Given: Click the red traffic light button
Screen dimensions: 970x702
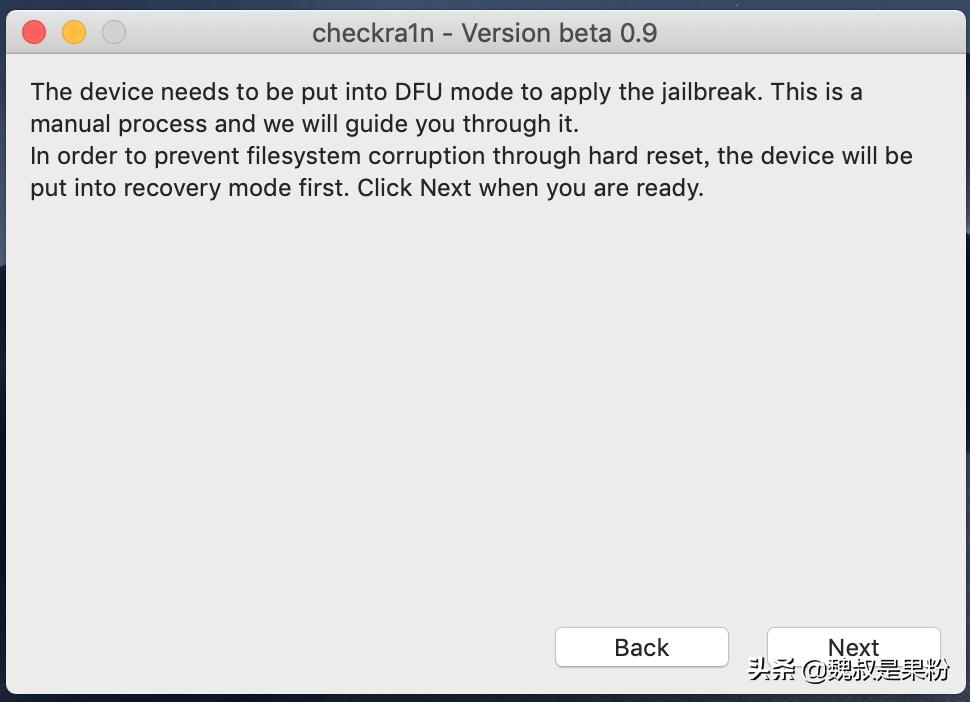Looking at the screenshot, I should pos(33,32).
